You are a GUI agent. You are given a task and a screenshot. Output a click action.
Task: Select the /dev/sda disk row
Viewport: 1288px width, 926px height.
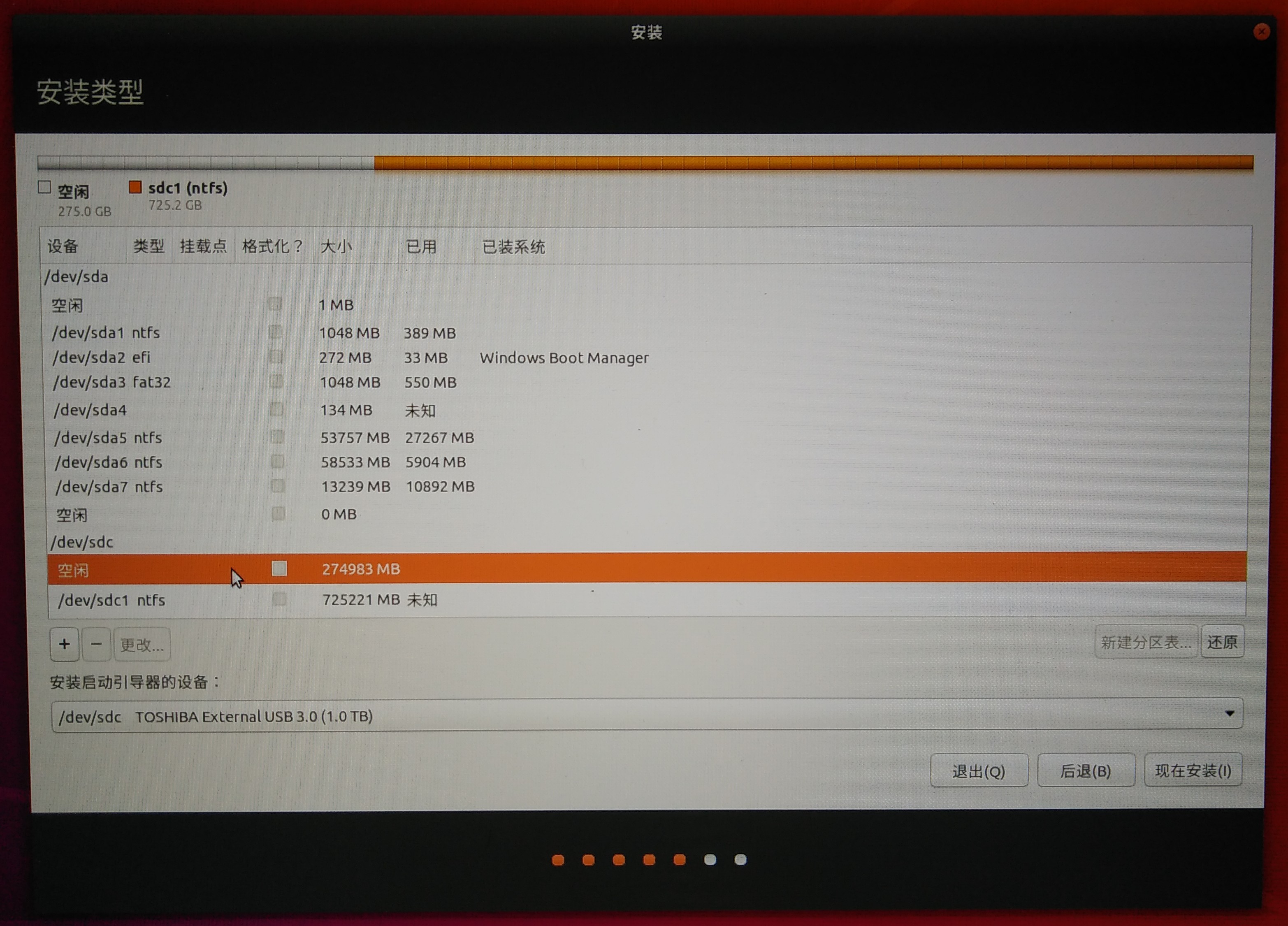[77, 277]
